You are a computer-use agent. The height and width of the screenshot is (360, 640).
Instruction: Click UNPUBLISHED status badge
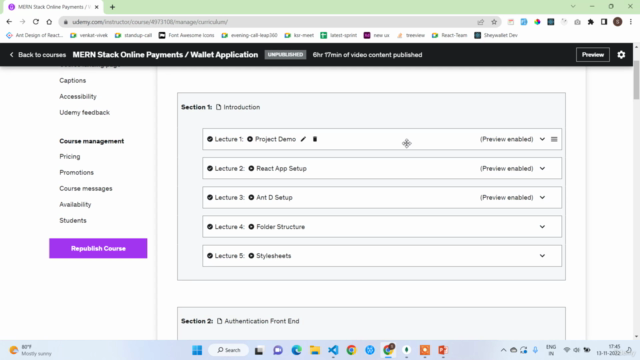pyautogui.click(x=285, y=55)
